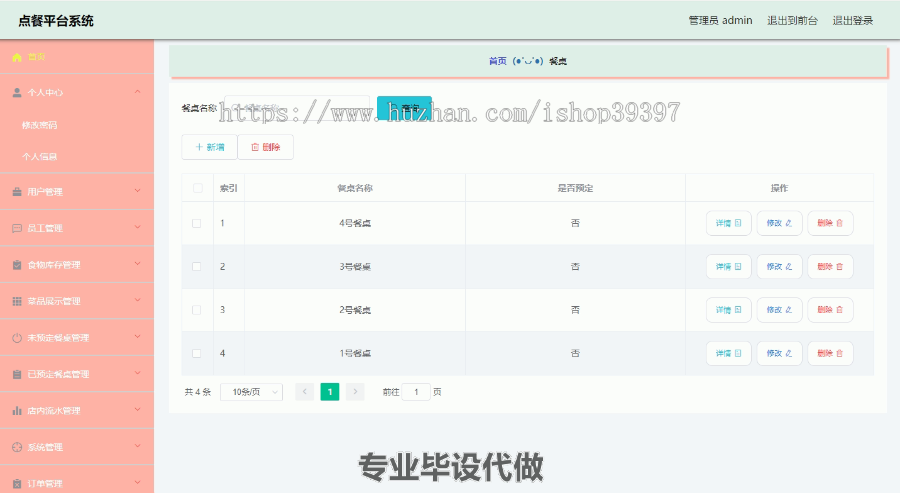Click the edit pencil icon for 2号餐桌
The height and width of the screenshot is (493, 900).
coord(789,309)
